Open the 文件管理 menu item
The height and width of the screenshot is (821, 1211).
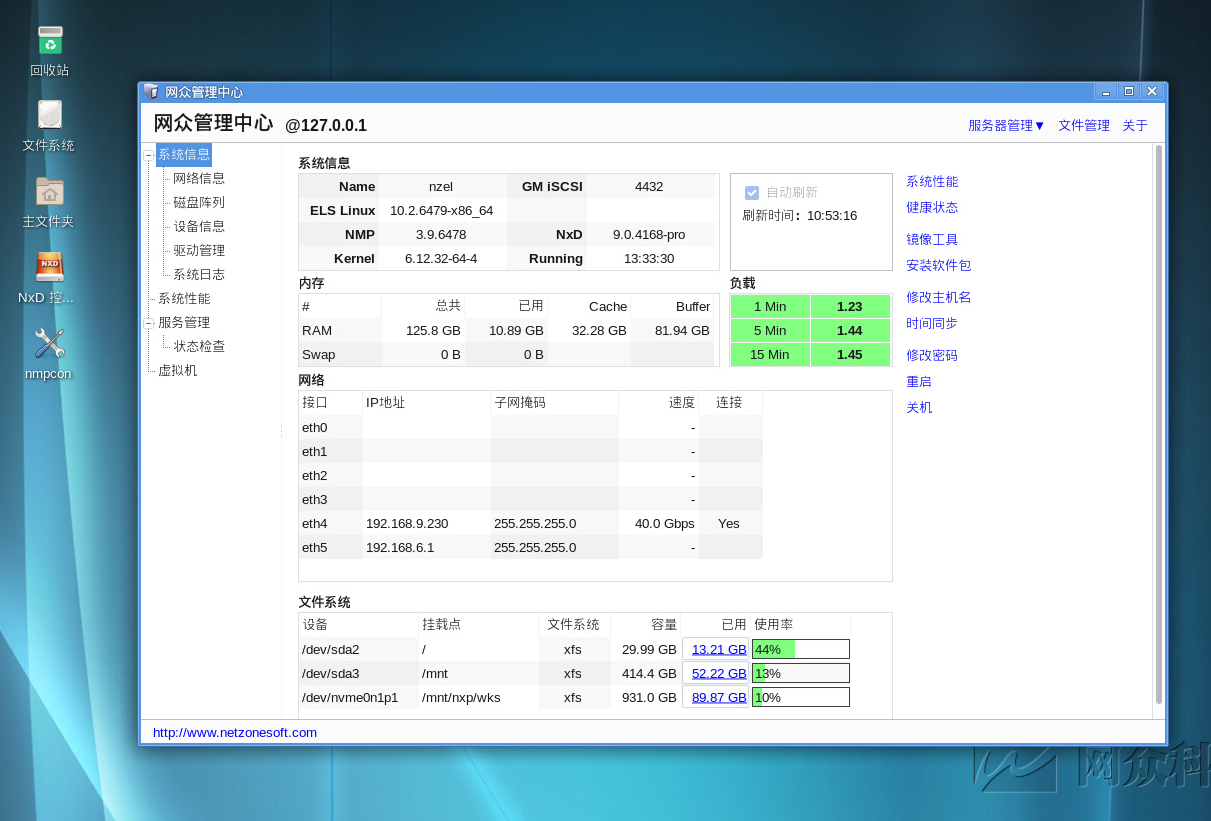tap(1084, 126)
